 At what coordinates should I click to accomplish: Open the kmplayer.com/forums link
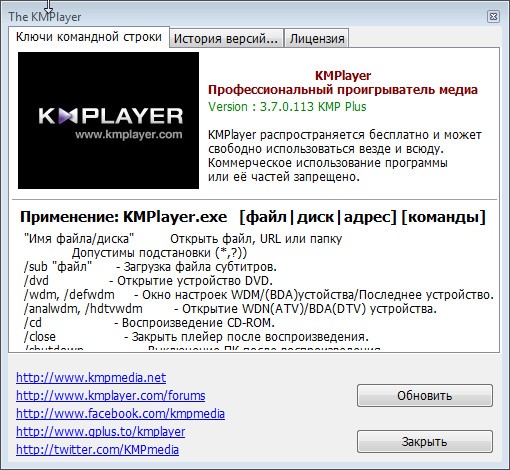click(x=111, y=396)
